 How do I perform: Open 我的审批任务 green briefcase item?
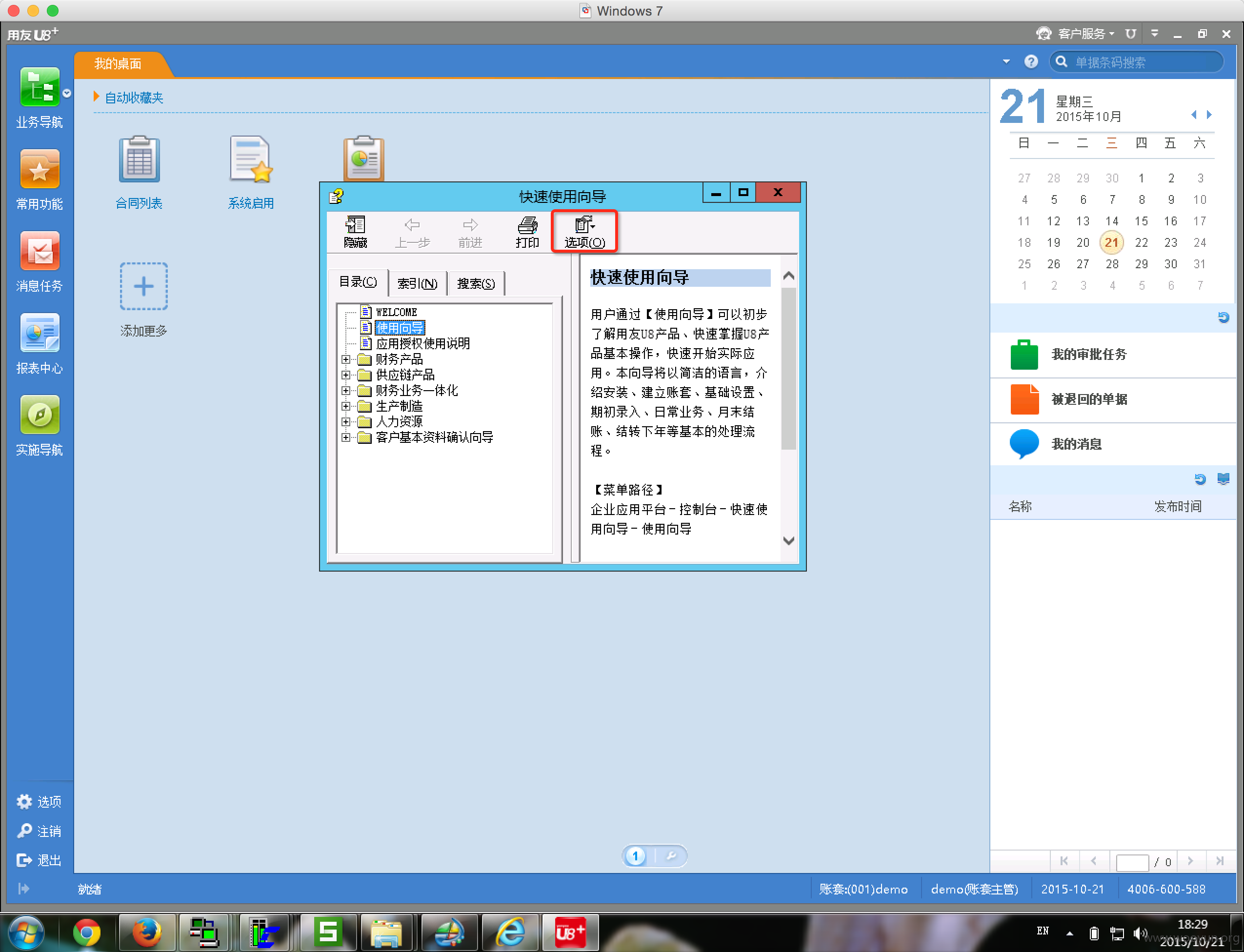pyautogui.click(x=1113, y=355)
